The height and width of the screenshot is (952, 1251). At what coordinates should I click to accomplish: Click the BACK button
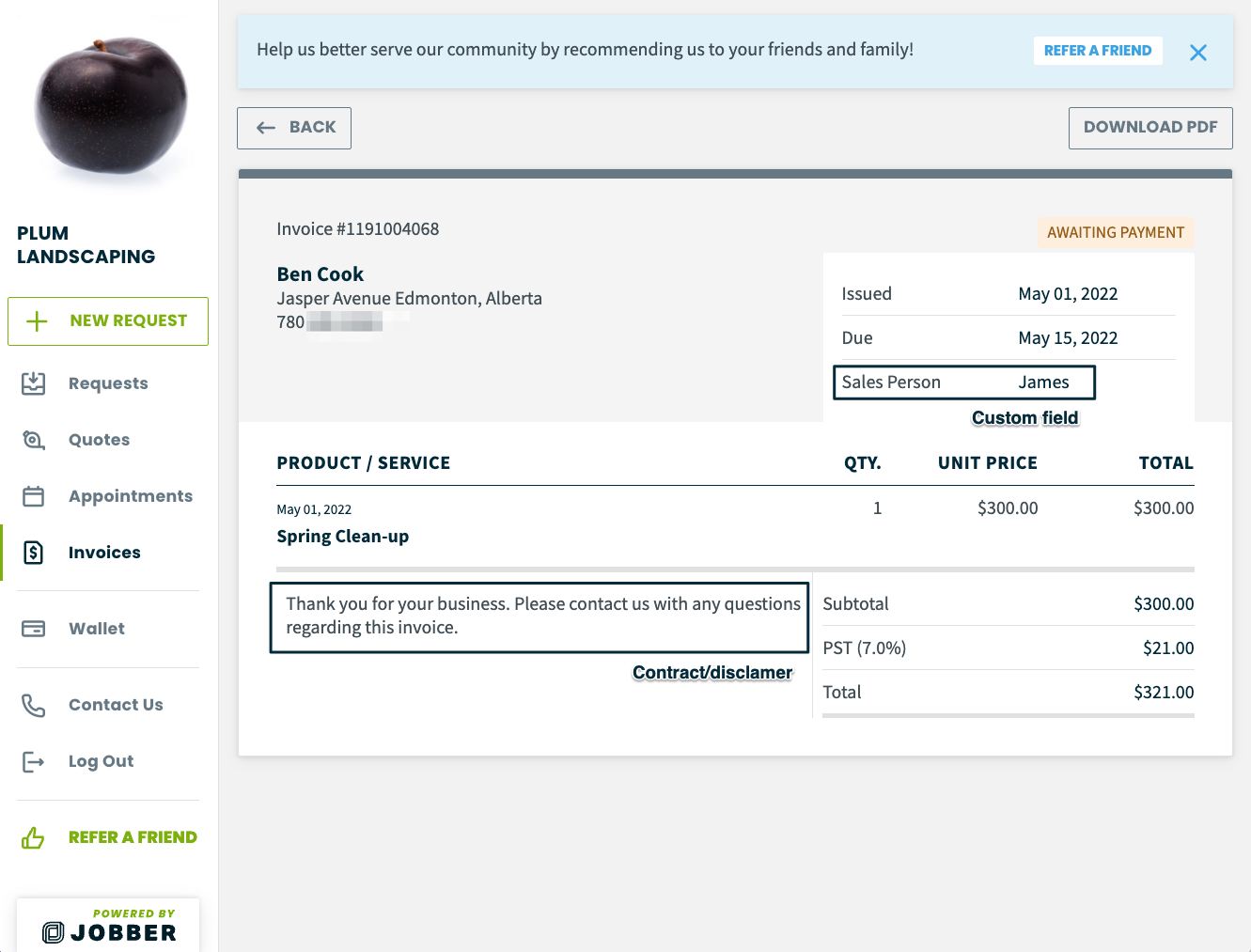(x=294, y=128)
